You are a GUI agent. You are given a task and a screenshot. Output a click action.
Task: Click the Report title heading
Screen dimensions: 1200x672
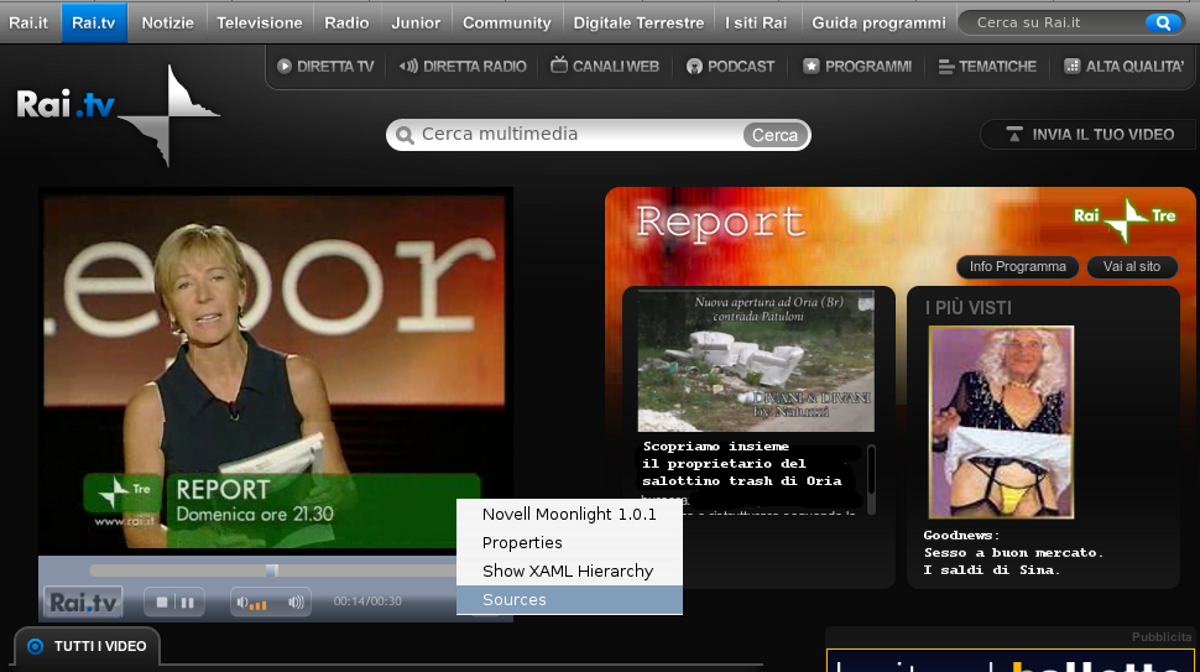[720, 222]
